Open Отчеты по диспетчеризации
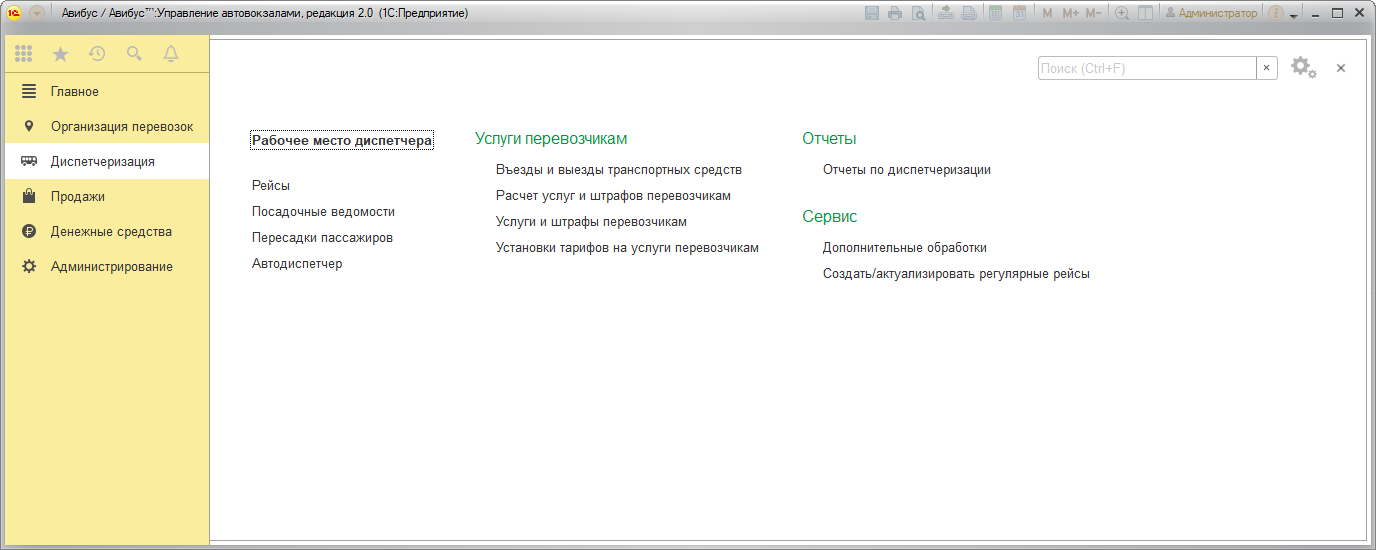The image size is (1376, 550). (x=906, y=170)
